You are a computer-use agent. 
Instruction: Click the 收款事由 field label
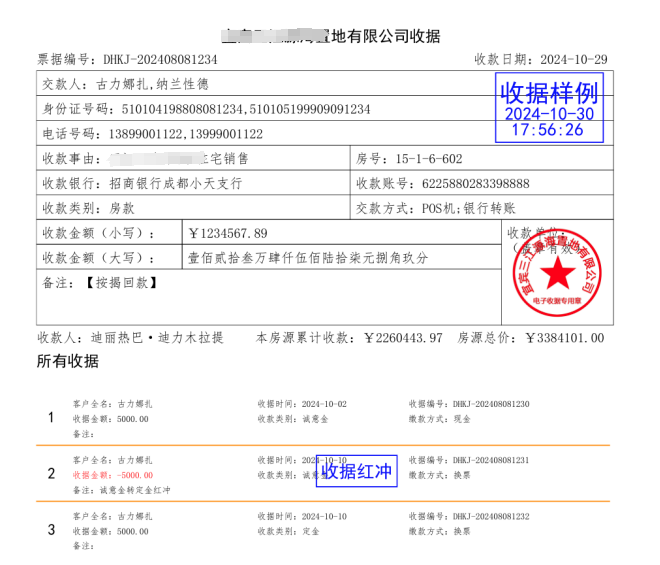click(72, 159)
